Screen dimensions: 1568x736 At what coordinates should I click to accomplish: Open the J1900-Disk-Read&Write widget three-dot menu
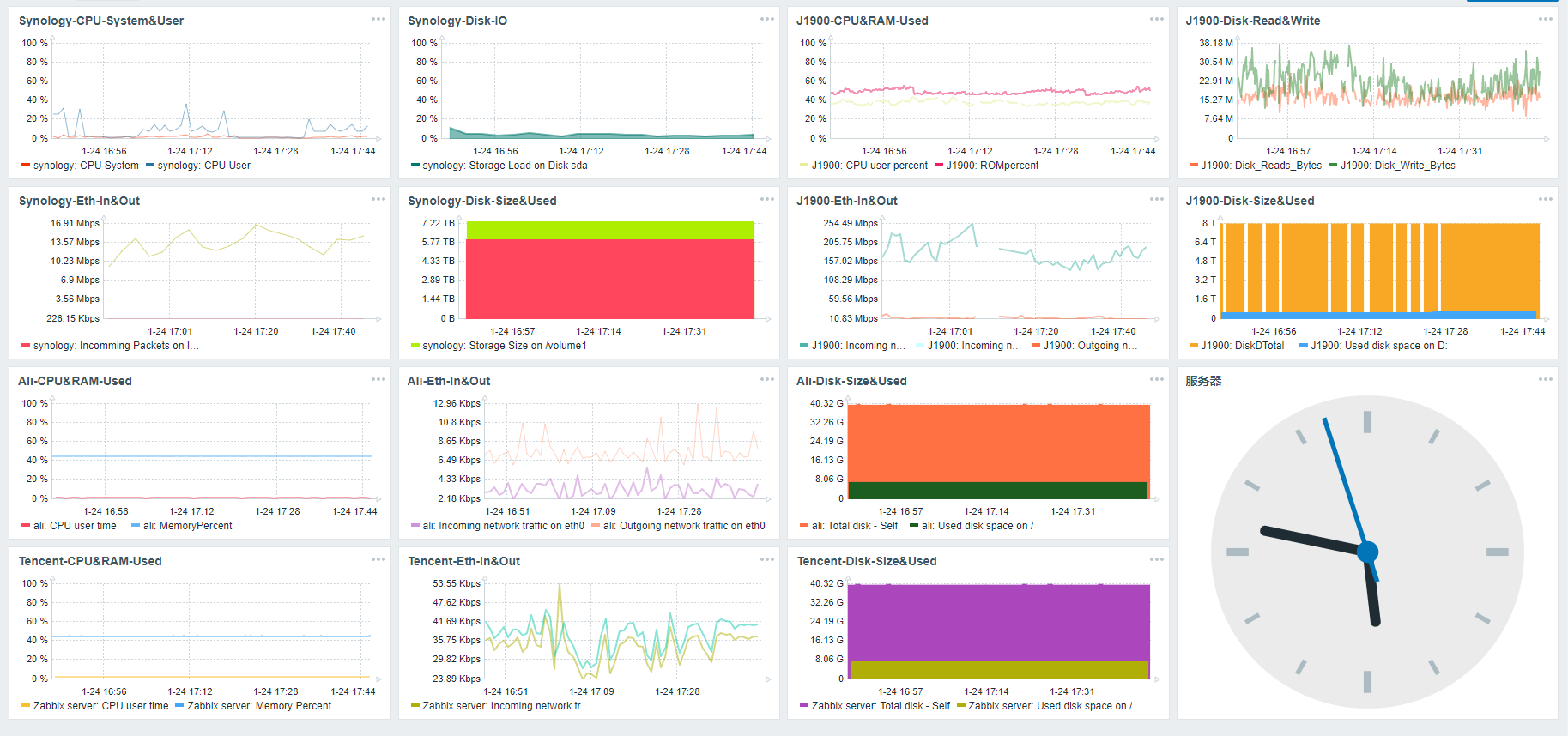click(x=1545, y=19)
